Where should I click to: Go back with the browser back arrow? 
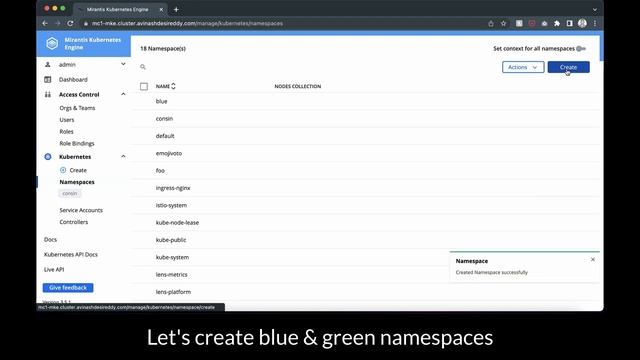click(45, 24)
